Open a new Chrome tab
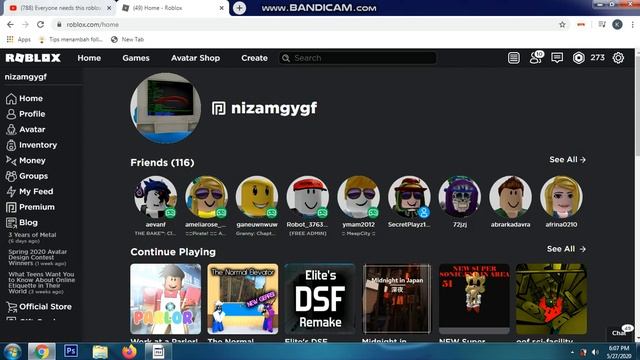Viewport: 640px width, 360px height. pyautogui.click(x=239, y=8)
